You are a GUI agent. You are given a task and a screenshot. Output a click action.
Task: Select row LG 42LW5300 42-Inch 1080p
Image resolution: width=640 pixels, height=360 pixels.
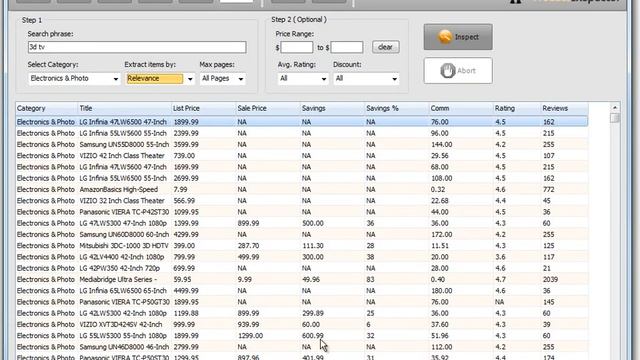click(302, 313)
